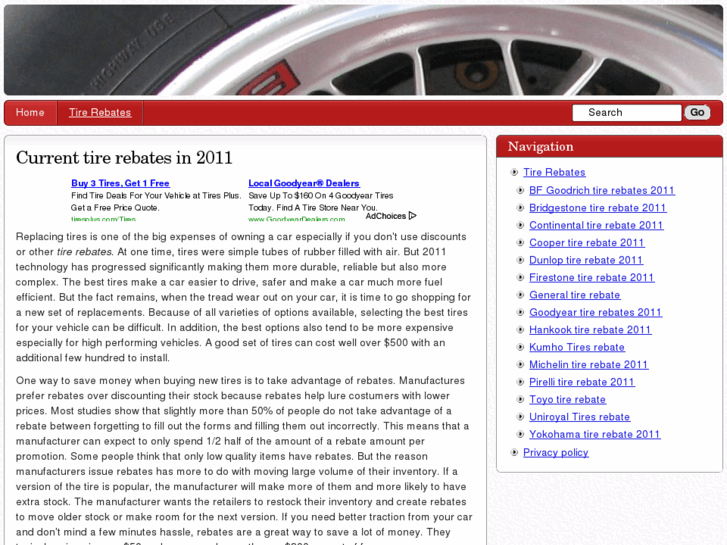Open Continental tire rebate 2011 link

pyautogui.click(x=596, y=225)
